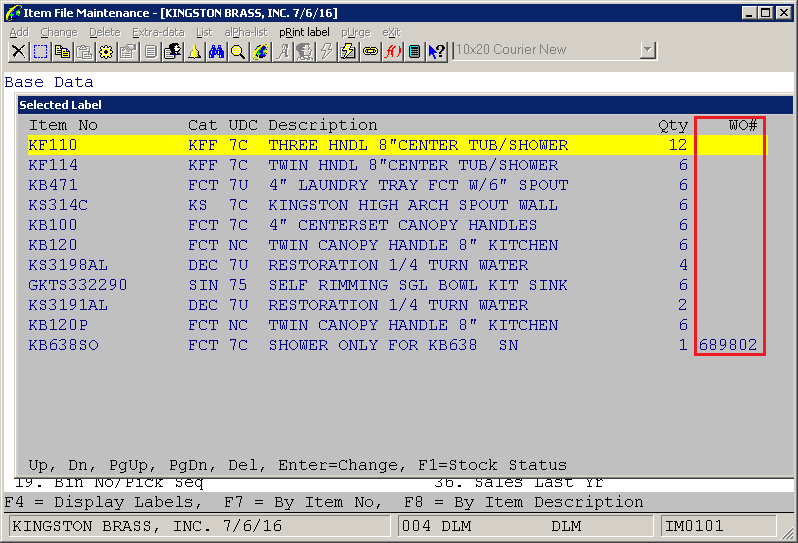
Task: Click the copy pages toolbar icon
Action: (x=62, y=51)
